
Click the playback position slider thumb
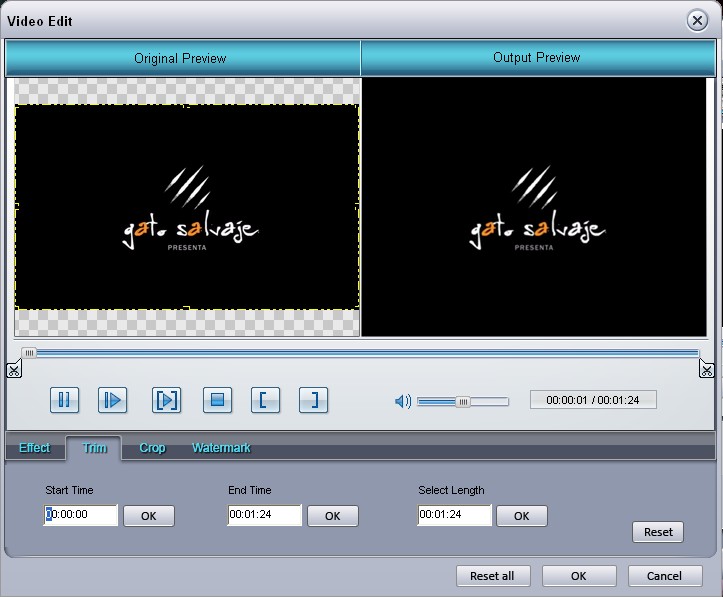(x=29, y=353)
